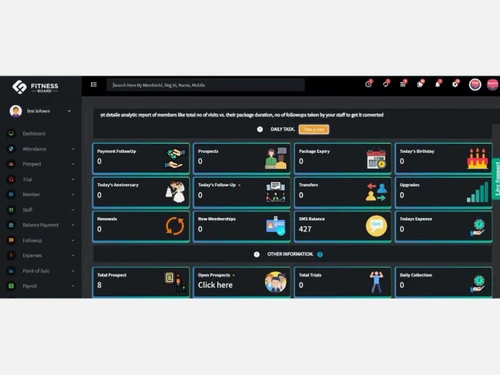Click the scrolling analytic report banner text
Image resolution: width=500 pixels, height=375 pixels.
click(x=242, y=115)
